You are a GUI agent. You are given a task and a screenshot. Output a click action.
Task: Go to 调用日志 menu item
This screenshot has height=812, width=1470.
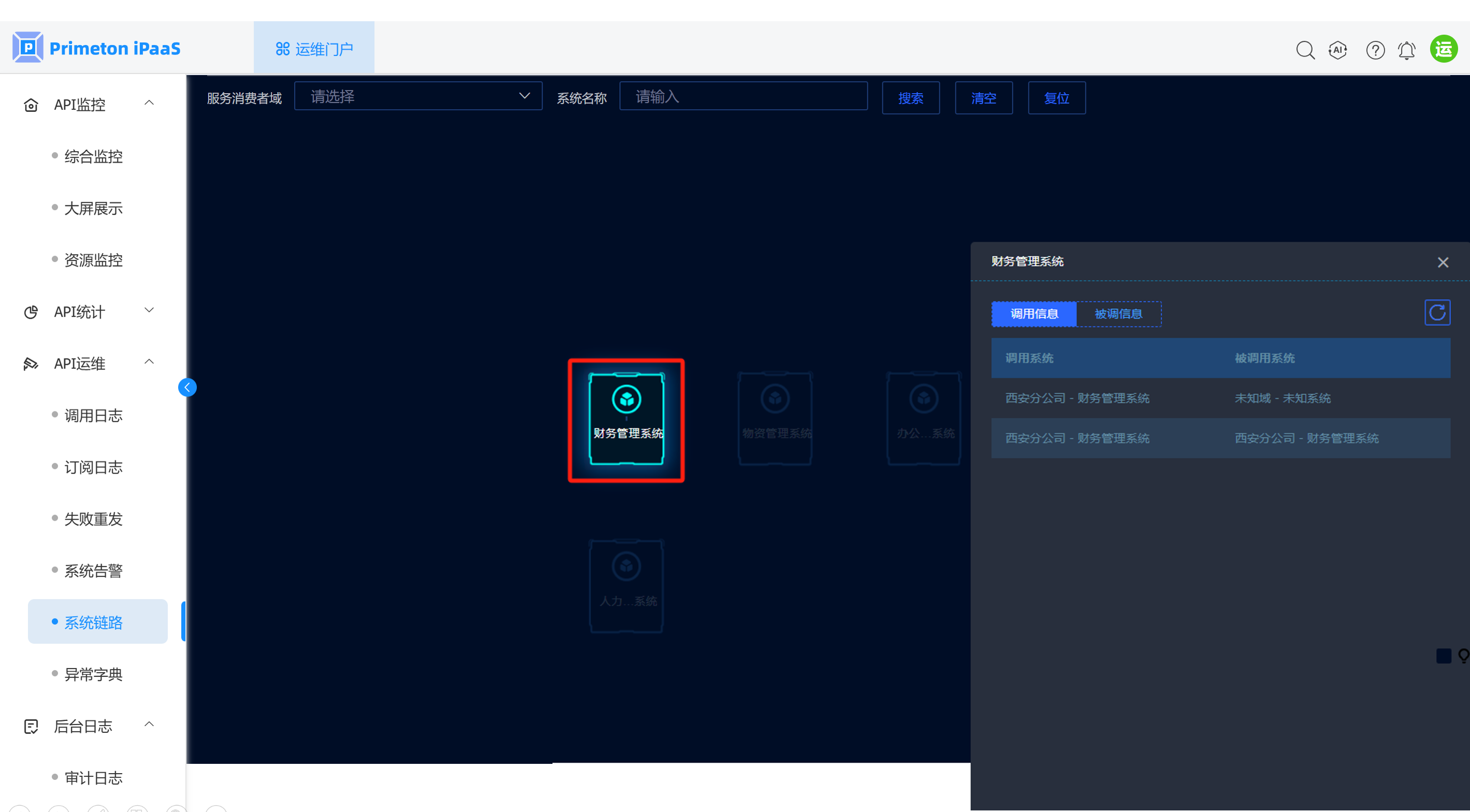(93, 416)
